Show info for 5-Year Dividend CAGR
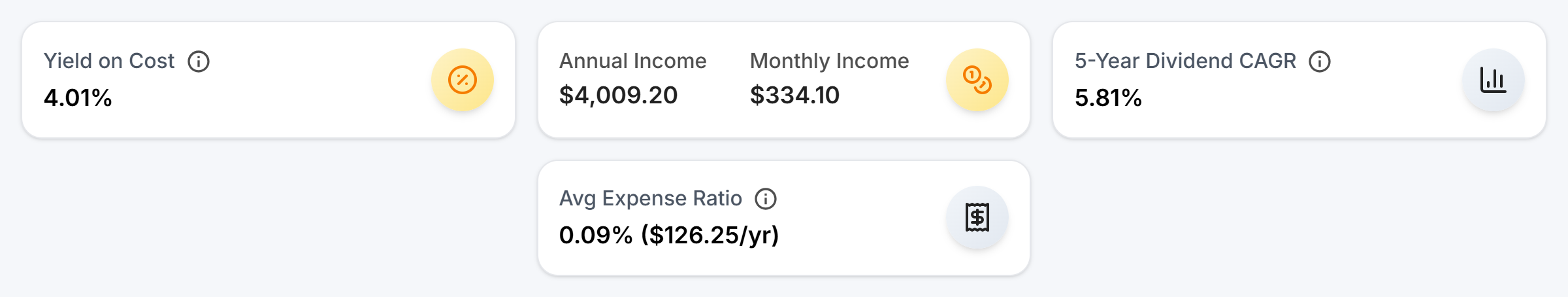The width and height of the screenshot is (1568, 297). [x=1320, y=61]
